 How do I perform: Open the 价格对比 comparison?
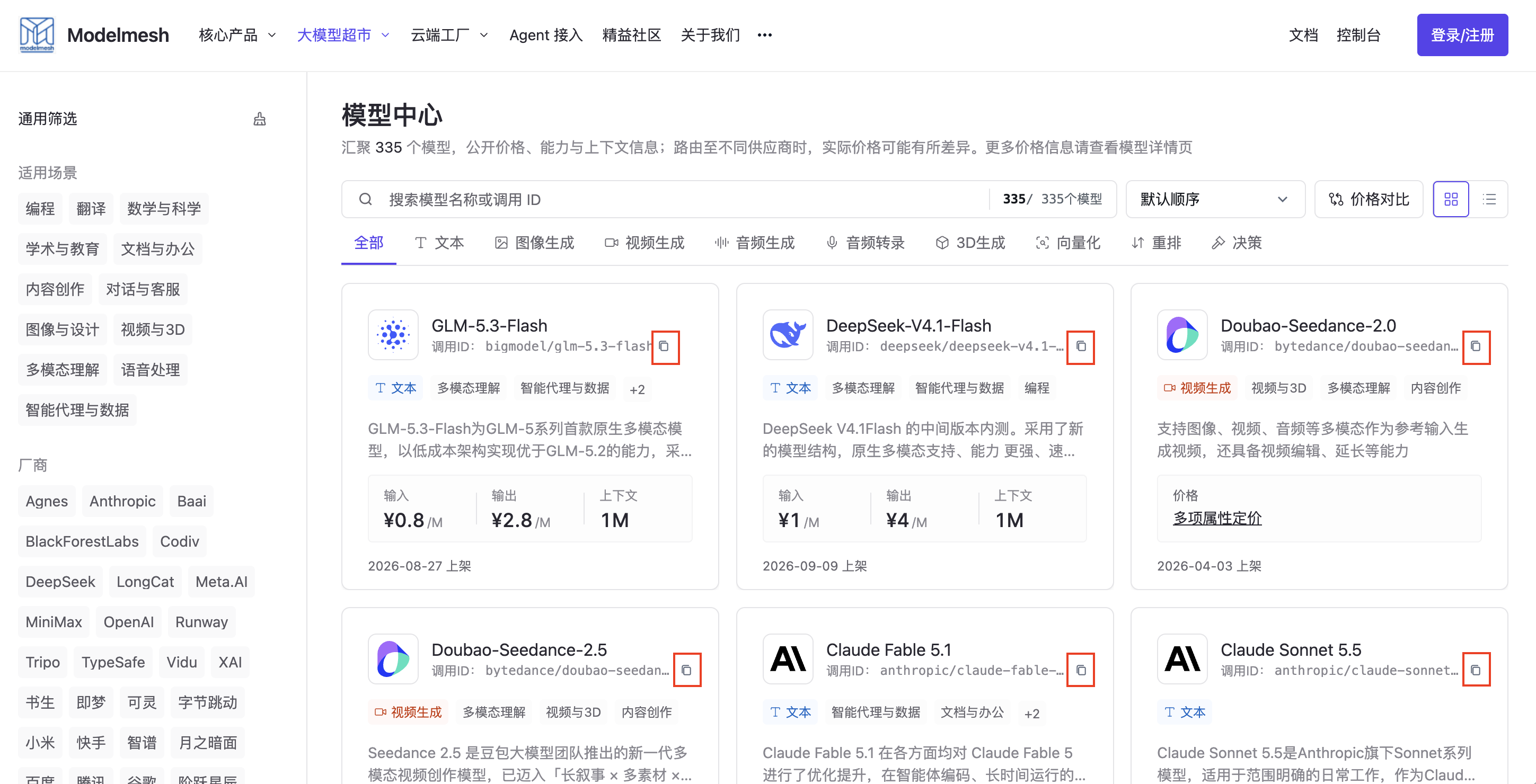coord(1369,200)
